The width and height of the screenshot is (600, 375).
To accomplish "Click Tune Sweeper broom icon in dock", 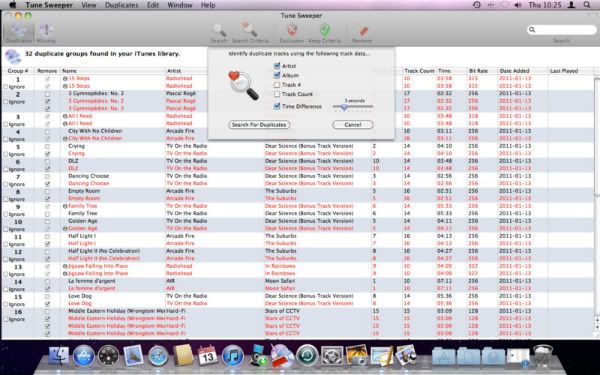I will [282, 356].
